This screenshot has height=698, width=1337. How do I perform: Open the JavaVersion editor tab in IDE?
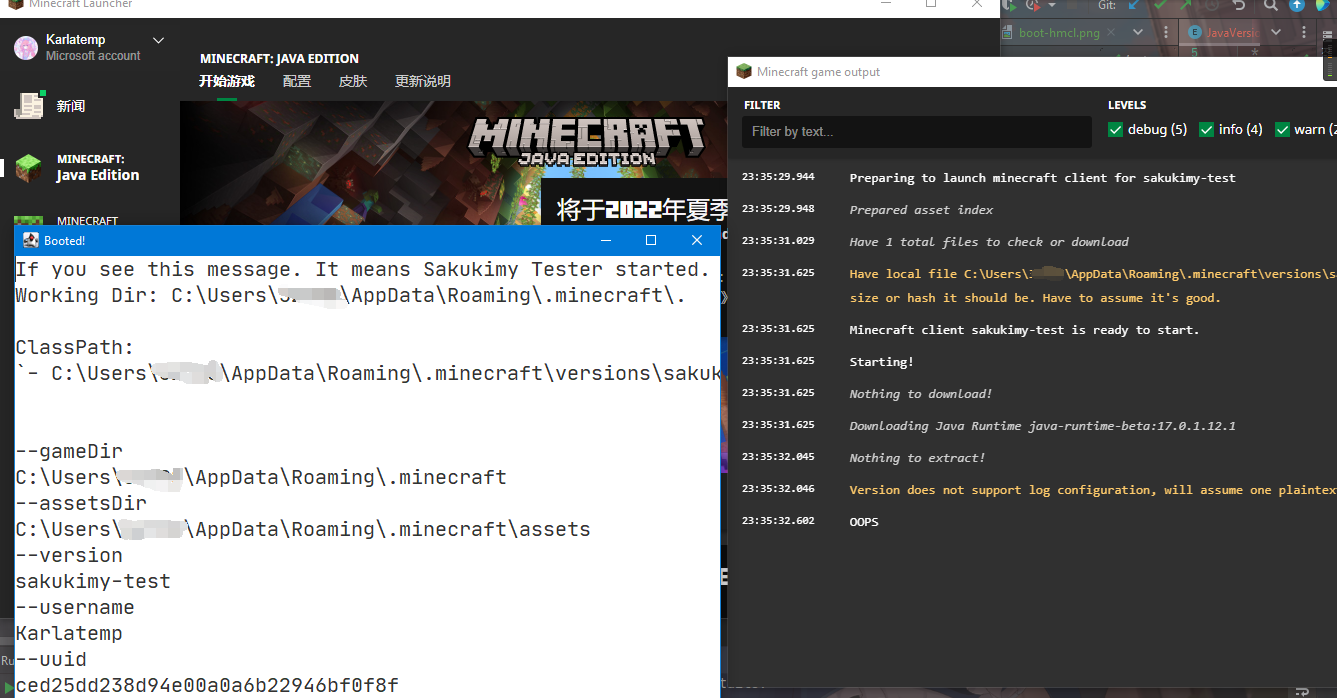click(x=1222, y=33)
